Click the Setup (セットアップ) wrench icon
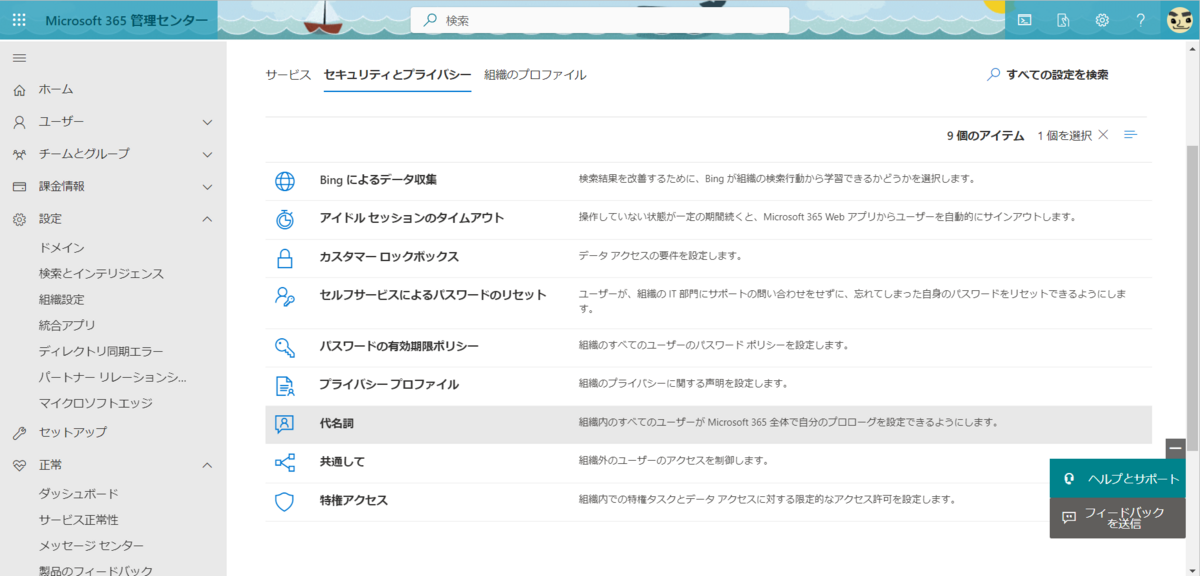This screenshot has height=576, width=1200. tap(19, 433)
